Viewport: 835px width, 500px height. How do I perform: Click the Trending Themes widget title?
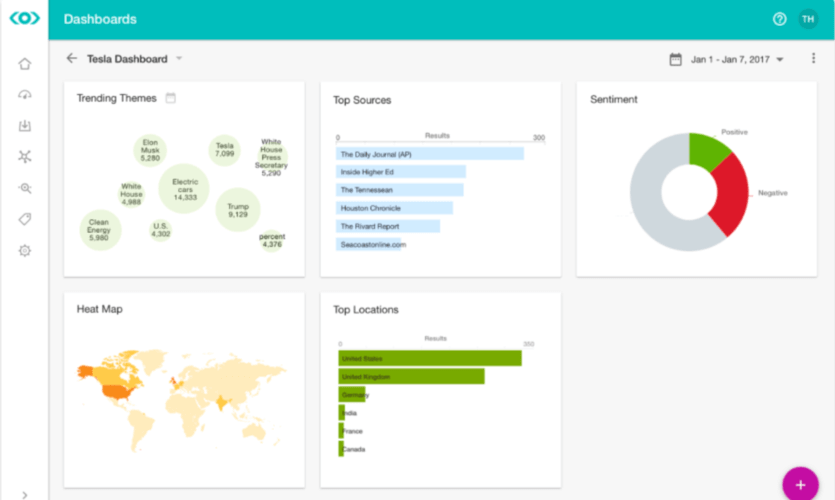[117, 98]
